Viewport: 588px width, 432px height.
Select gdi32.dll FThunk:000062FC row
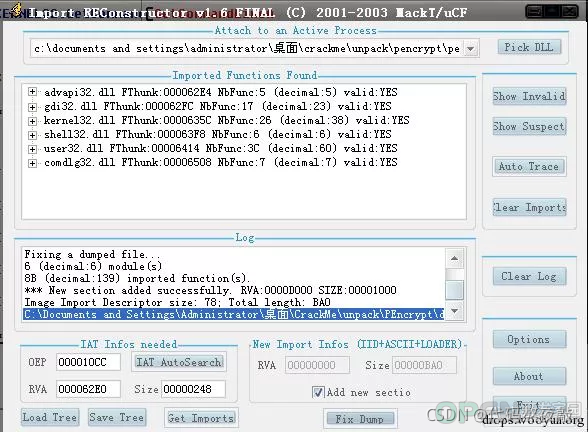tap(218, 106)
